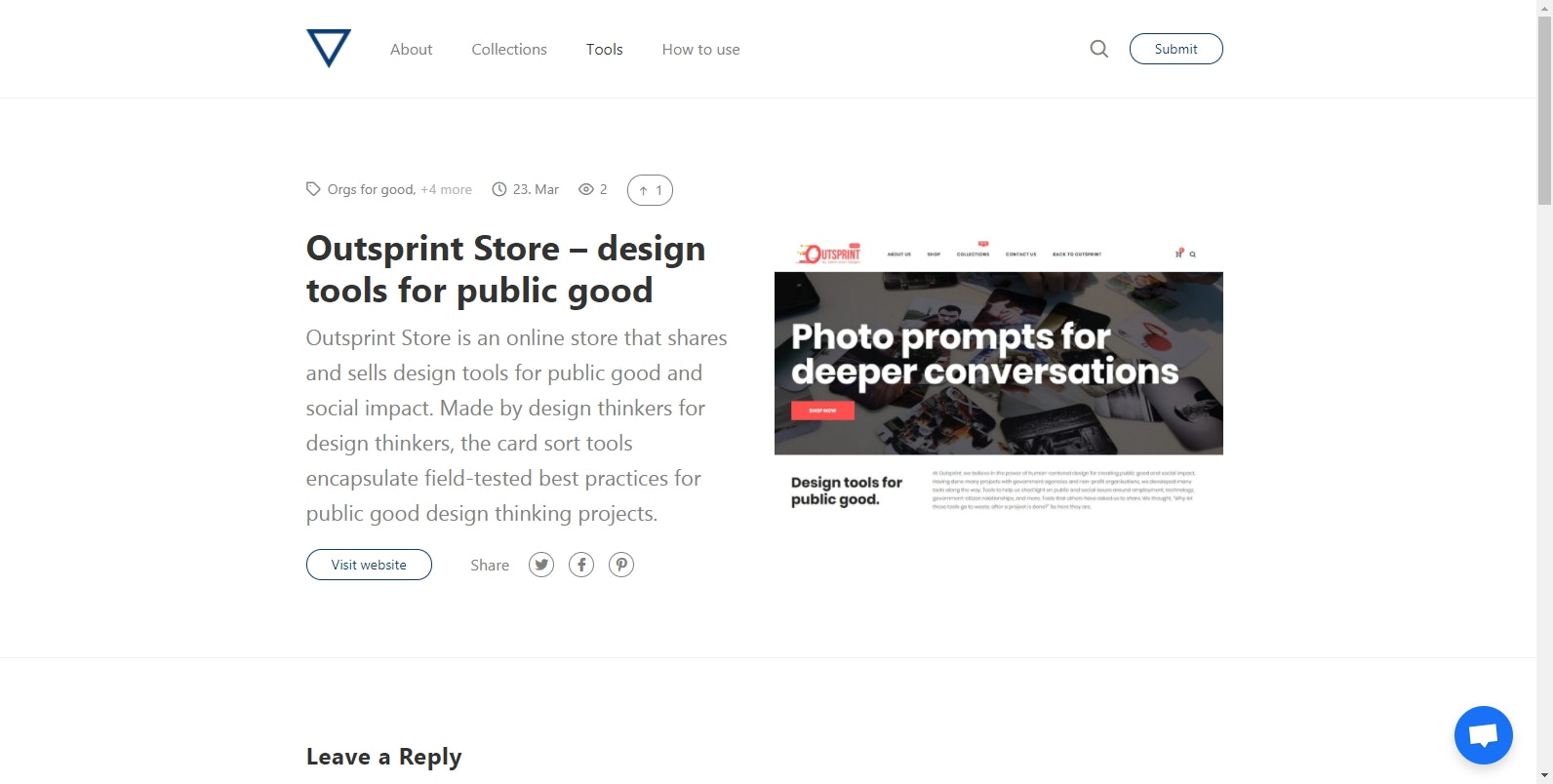Share the post on Facebook

pos(581,565)
